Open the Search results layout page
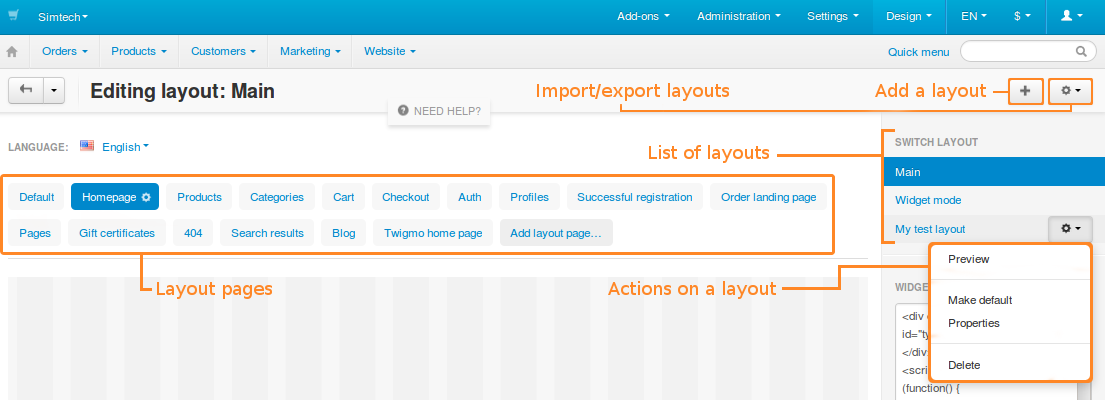This screenshot has height=400, width=1105. 268,233
